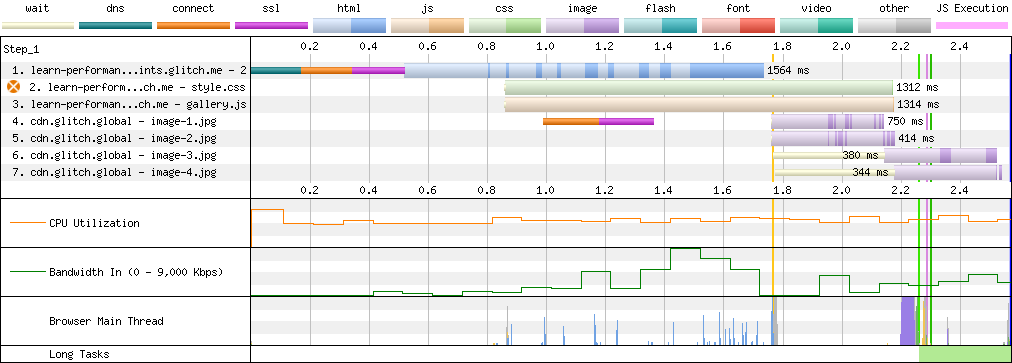Click the Long Tasks label

[79, 355]
